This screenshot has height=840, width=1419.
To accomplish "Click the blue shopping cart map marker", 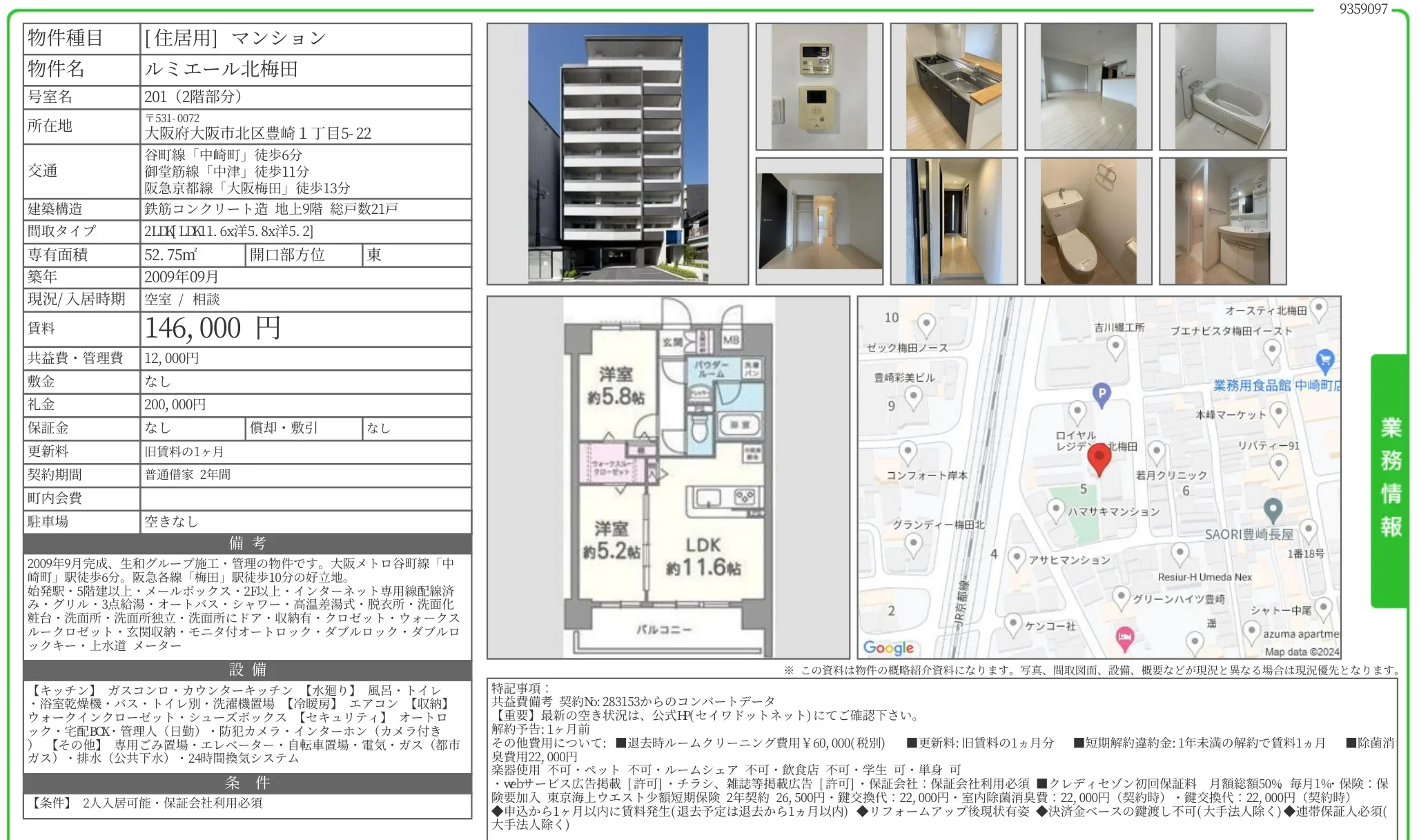I will pos(1324,360).
